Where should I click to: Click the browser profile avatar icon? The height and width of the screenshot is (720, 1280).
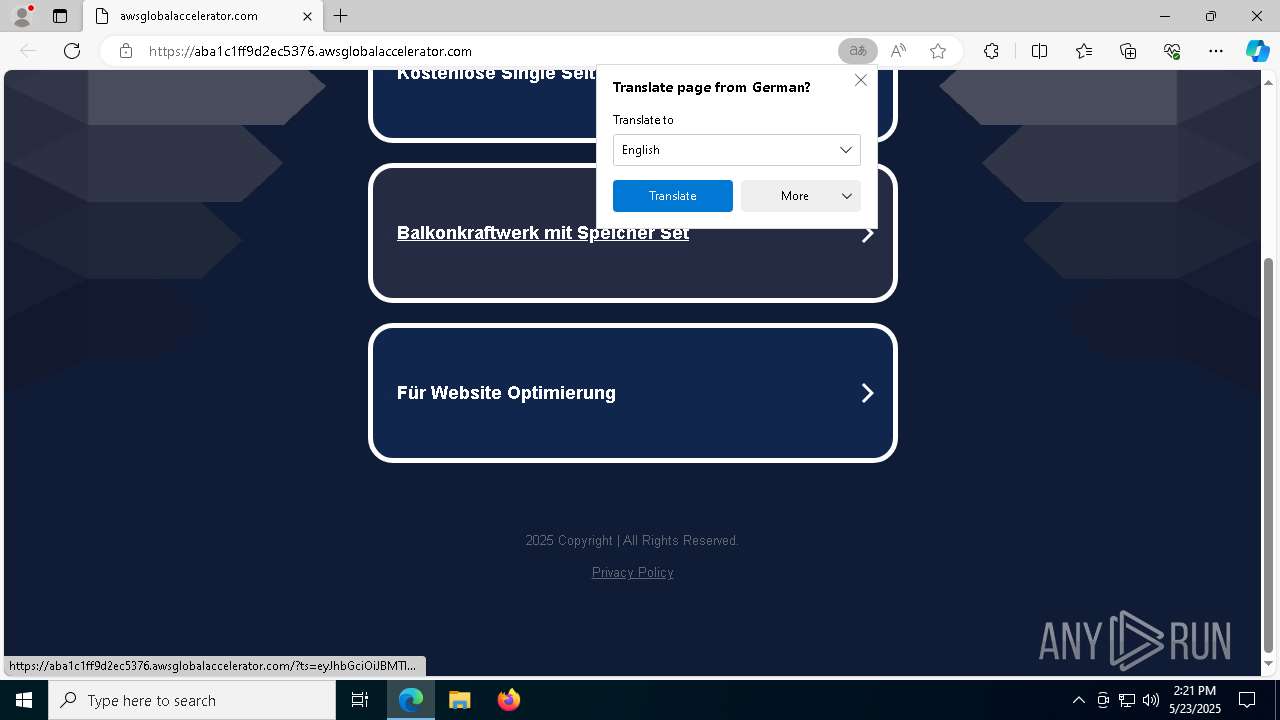(x=22, y=16)
